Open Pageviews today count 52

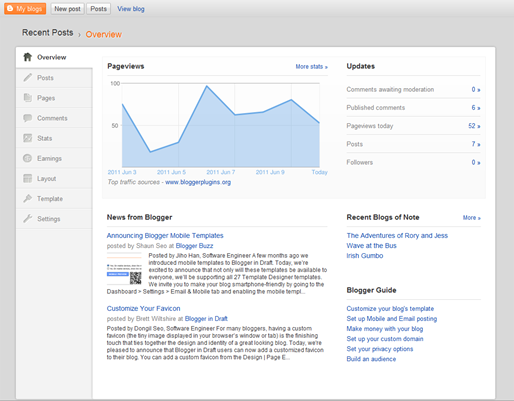[474, 126]
